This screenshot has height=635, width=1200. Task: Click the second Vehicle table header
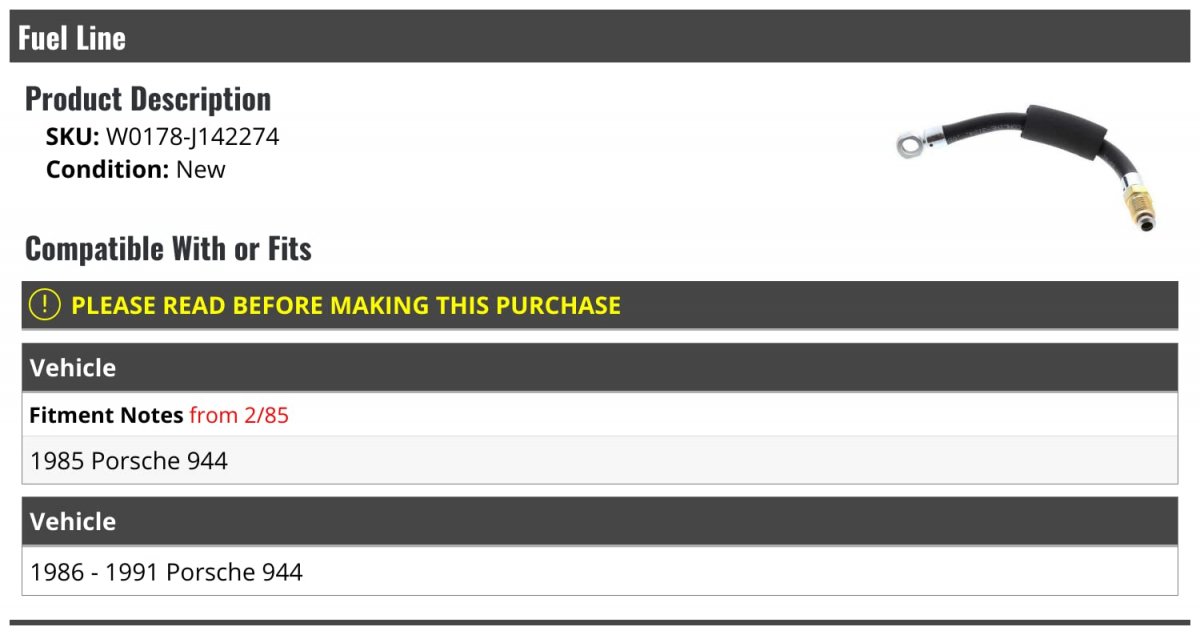pos(600,521)
